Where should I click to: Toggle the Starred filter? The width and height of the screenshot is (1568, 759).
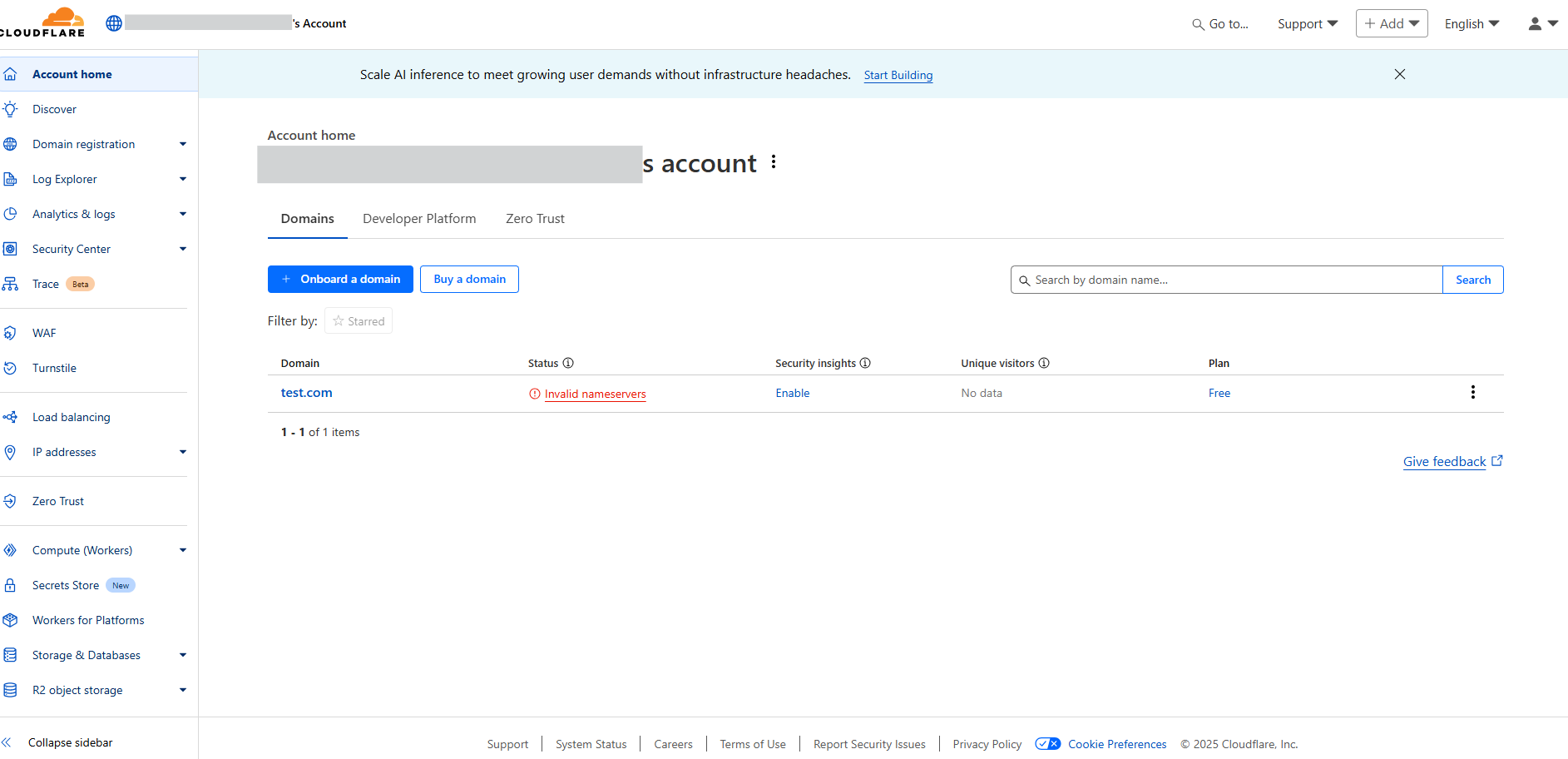click(x=359, y=321)
